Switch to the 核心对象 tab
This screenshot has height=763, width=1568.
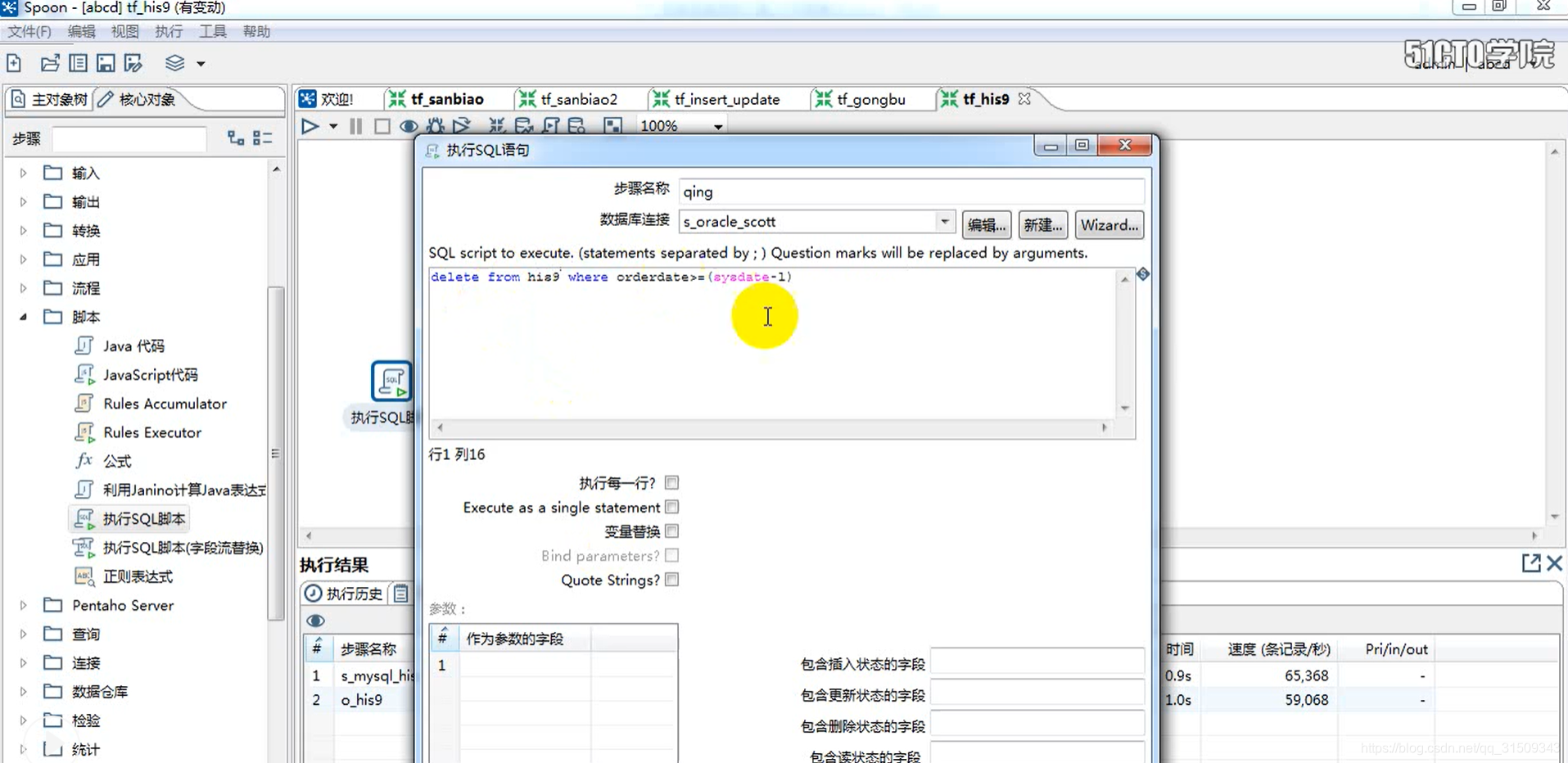tap(137, 99)
